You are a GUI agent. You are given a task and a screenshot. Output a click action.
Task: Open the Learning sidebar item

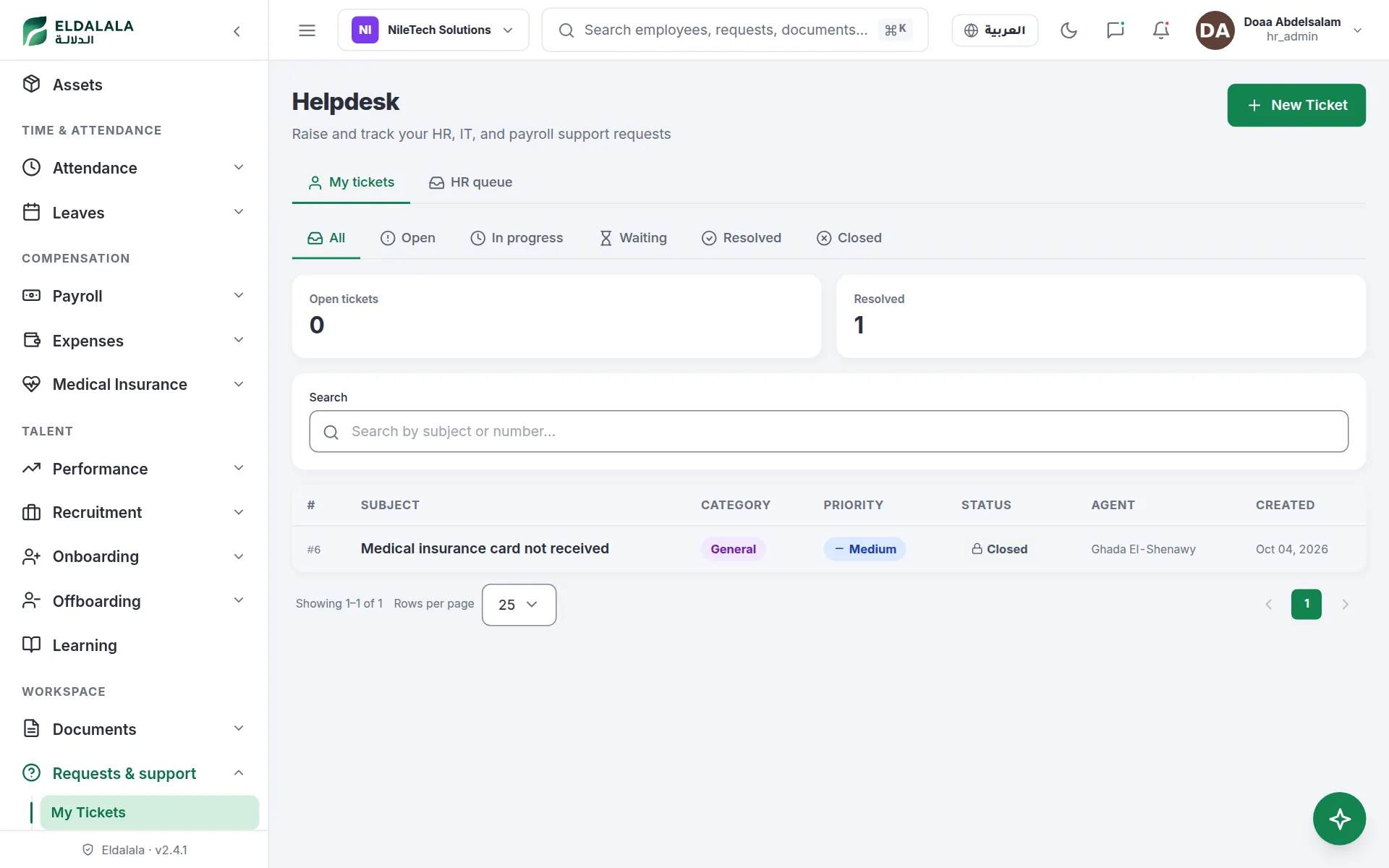(134, 645)
